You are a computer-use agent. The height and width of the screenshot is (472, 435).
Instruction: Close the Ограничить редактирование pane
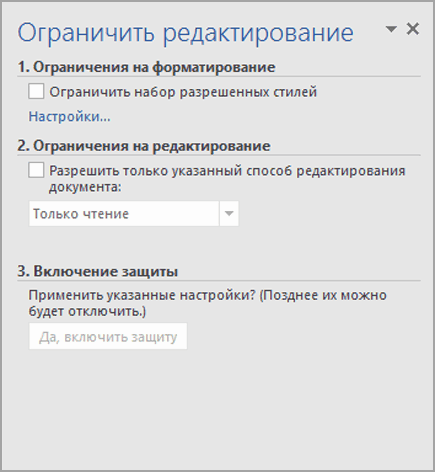[x=413, y=29]
